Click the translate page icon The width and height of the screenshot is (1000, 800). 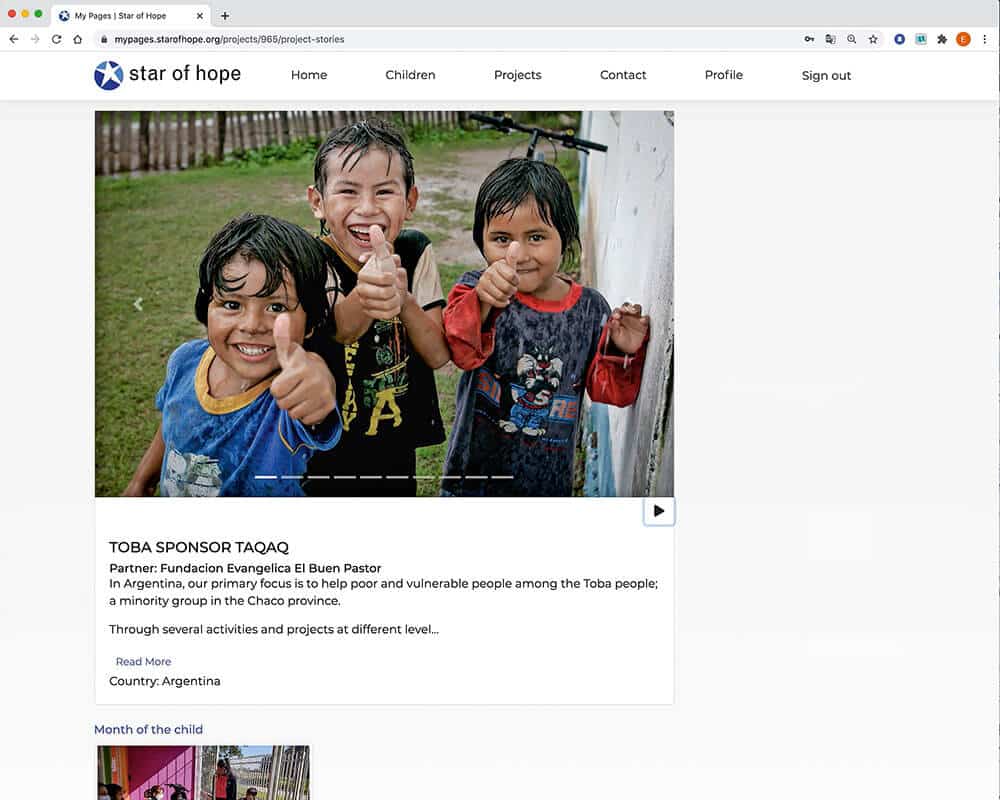point(830,39)
